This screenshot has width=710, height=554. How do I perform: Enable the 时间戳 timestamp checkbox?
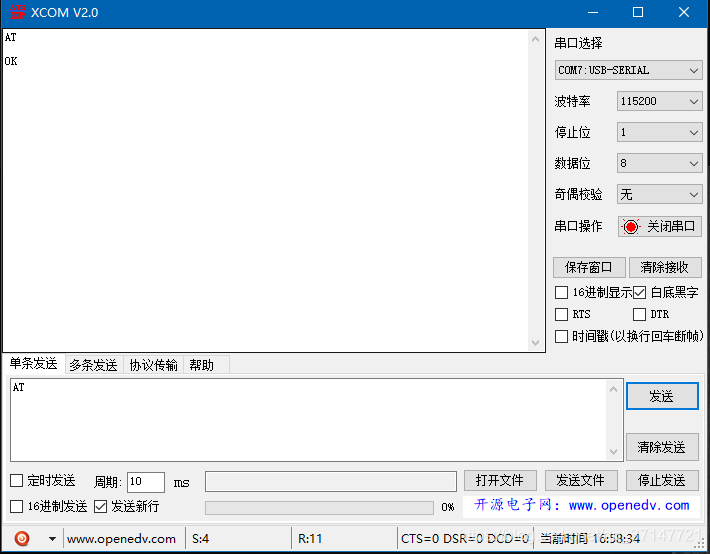coord(561,336)
